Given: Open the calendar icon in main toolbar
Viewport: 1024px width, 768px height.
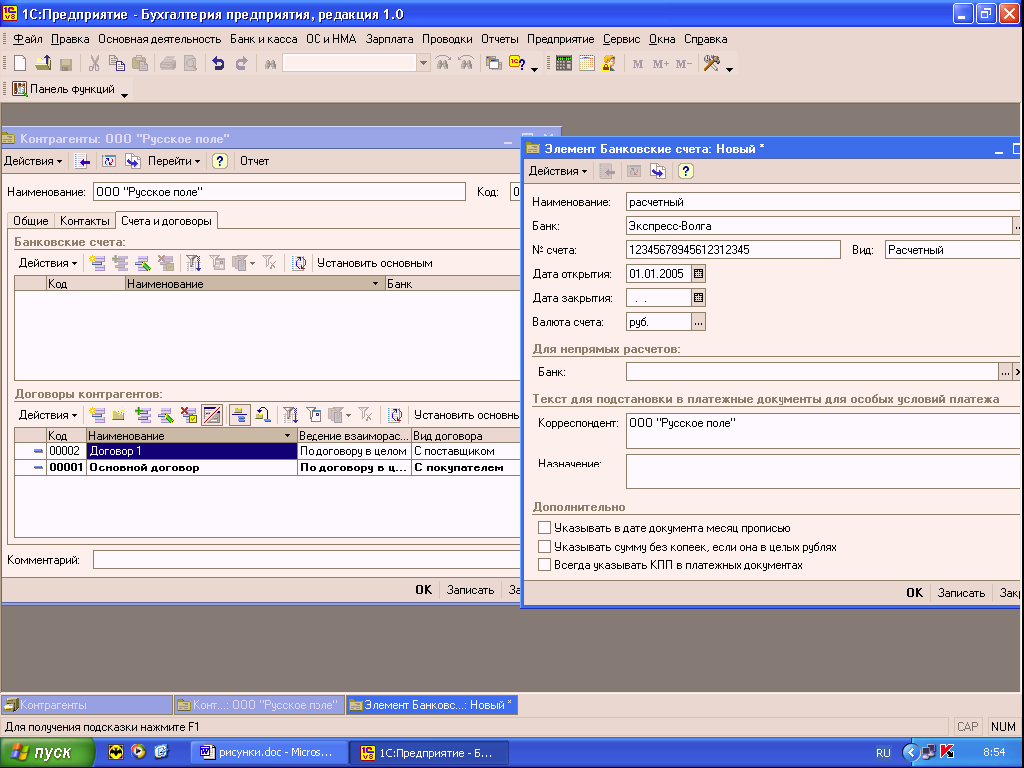Looking at the screenshot, I should [x=586, y=63].
